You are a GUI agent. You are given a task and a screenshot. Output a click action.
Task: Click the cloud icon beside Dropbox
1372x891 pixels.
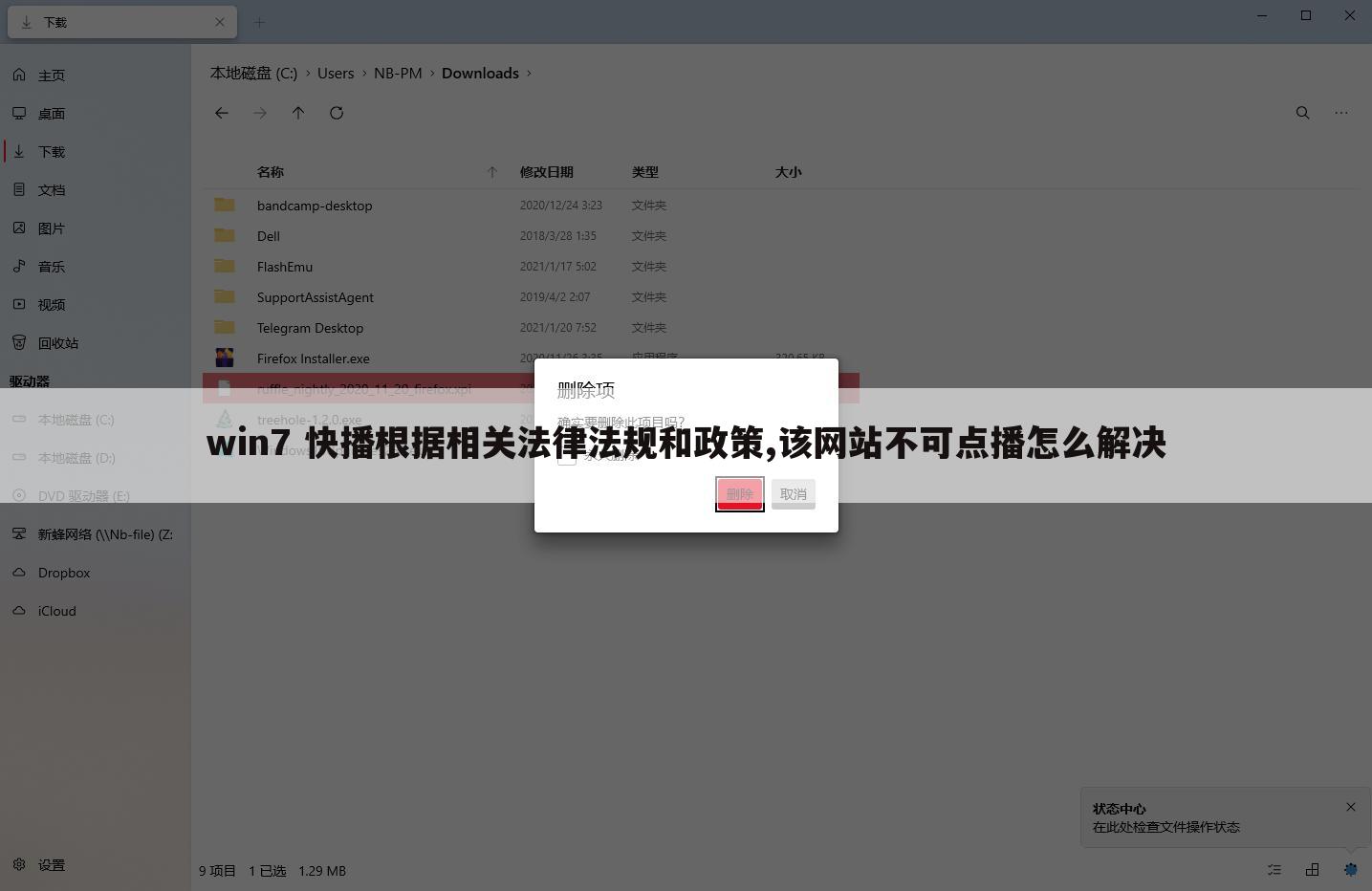point(19,572)
